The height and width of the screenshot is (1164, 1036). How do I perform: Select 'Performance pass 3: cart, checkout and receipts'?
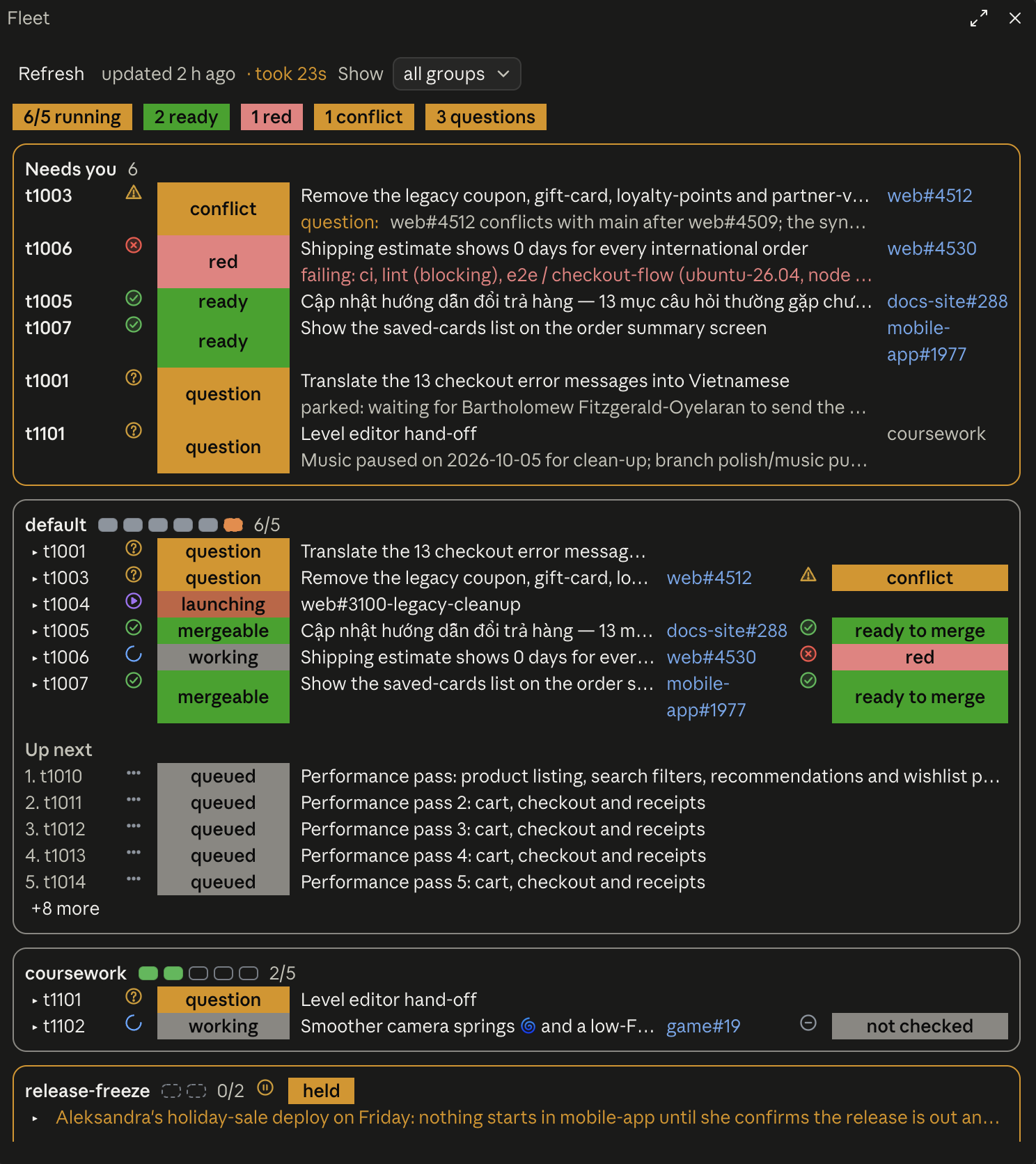[503, 829]
